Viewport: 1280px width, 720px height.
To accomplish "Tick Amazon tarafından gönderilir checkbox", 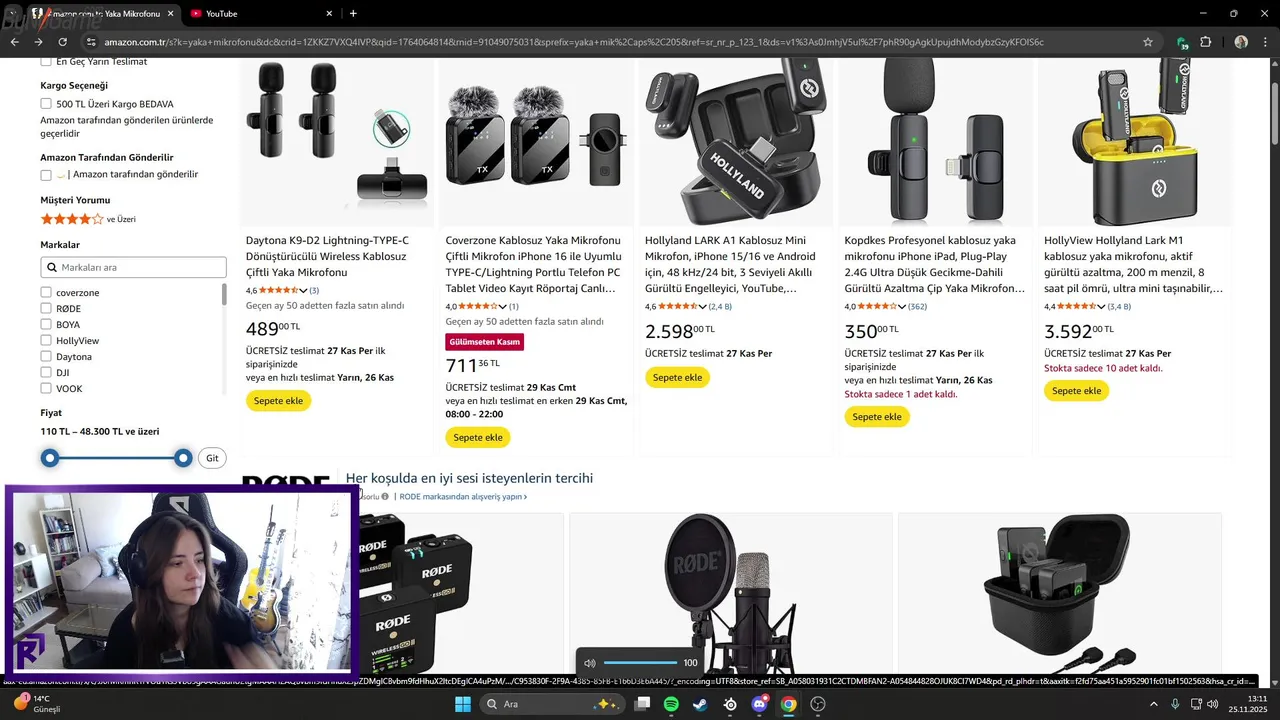I will 46,175.
